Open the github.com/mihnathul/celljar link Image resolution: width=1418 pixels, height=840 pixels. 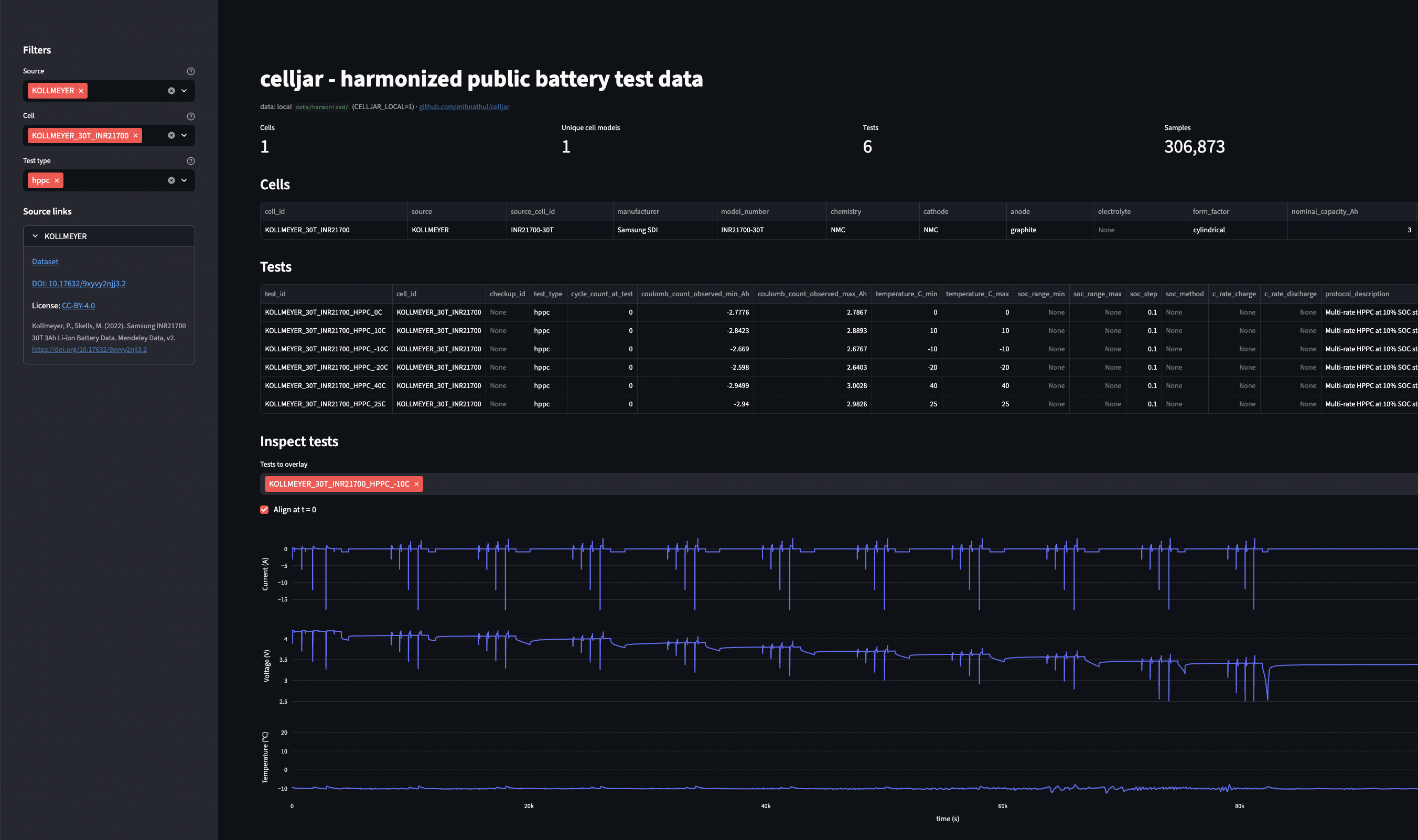pyautogui.click(x=464, y=106)
